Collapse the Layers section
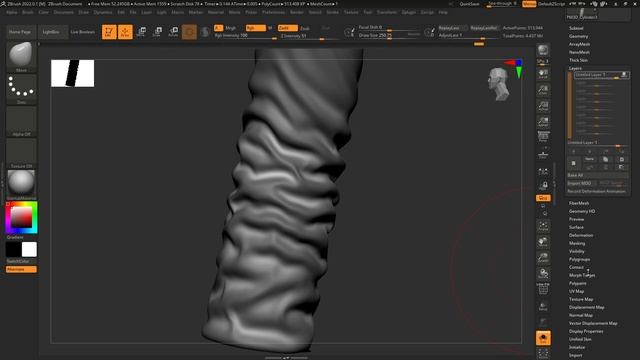The width and height of the screenshot is (640, 360). (x=575, y=68)
